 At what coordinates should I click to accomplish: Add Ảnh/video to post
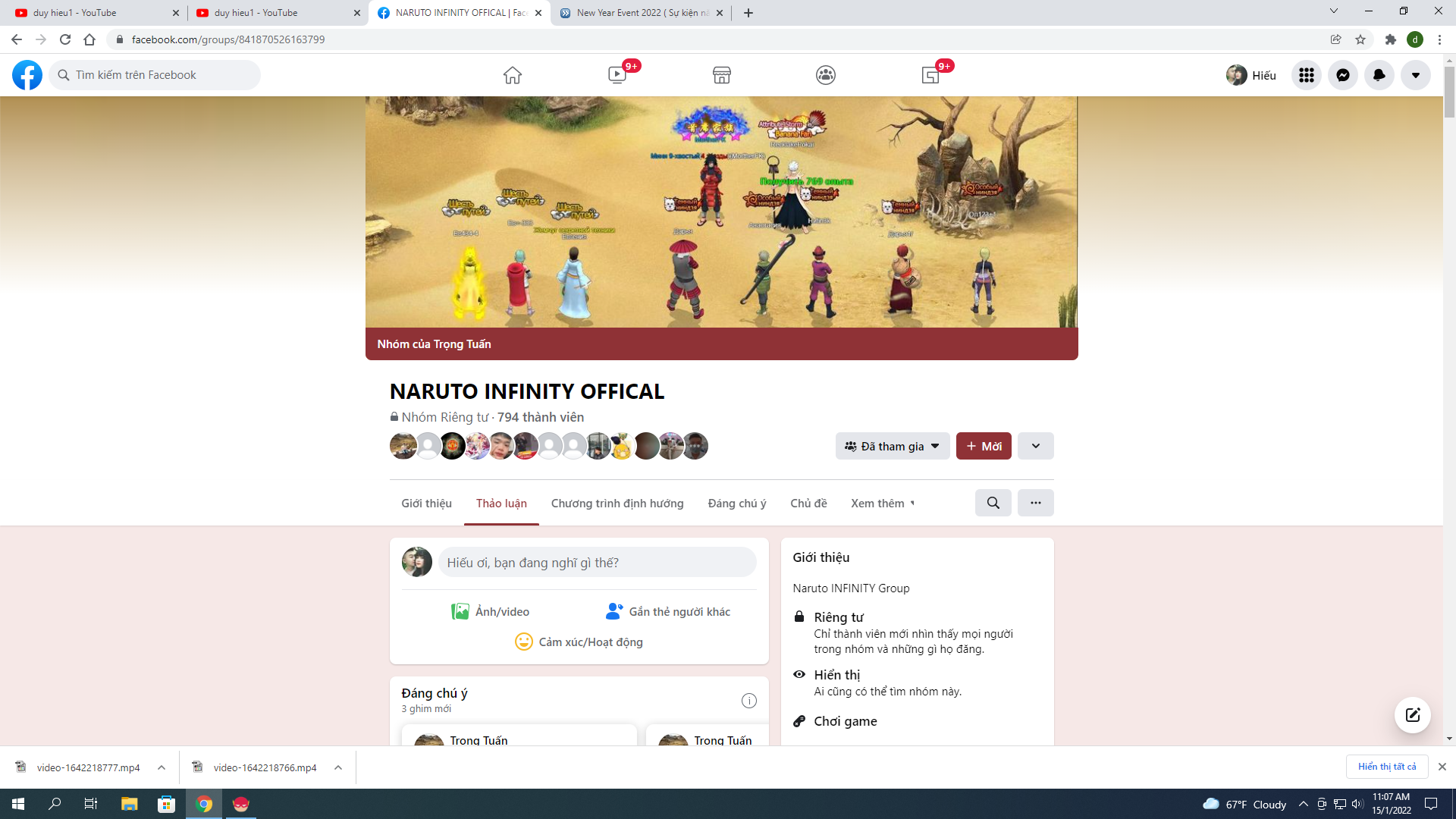(491, 611)
